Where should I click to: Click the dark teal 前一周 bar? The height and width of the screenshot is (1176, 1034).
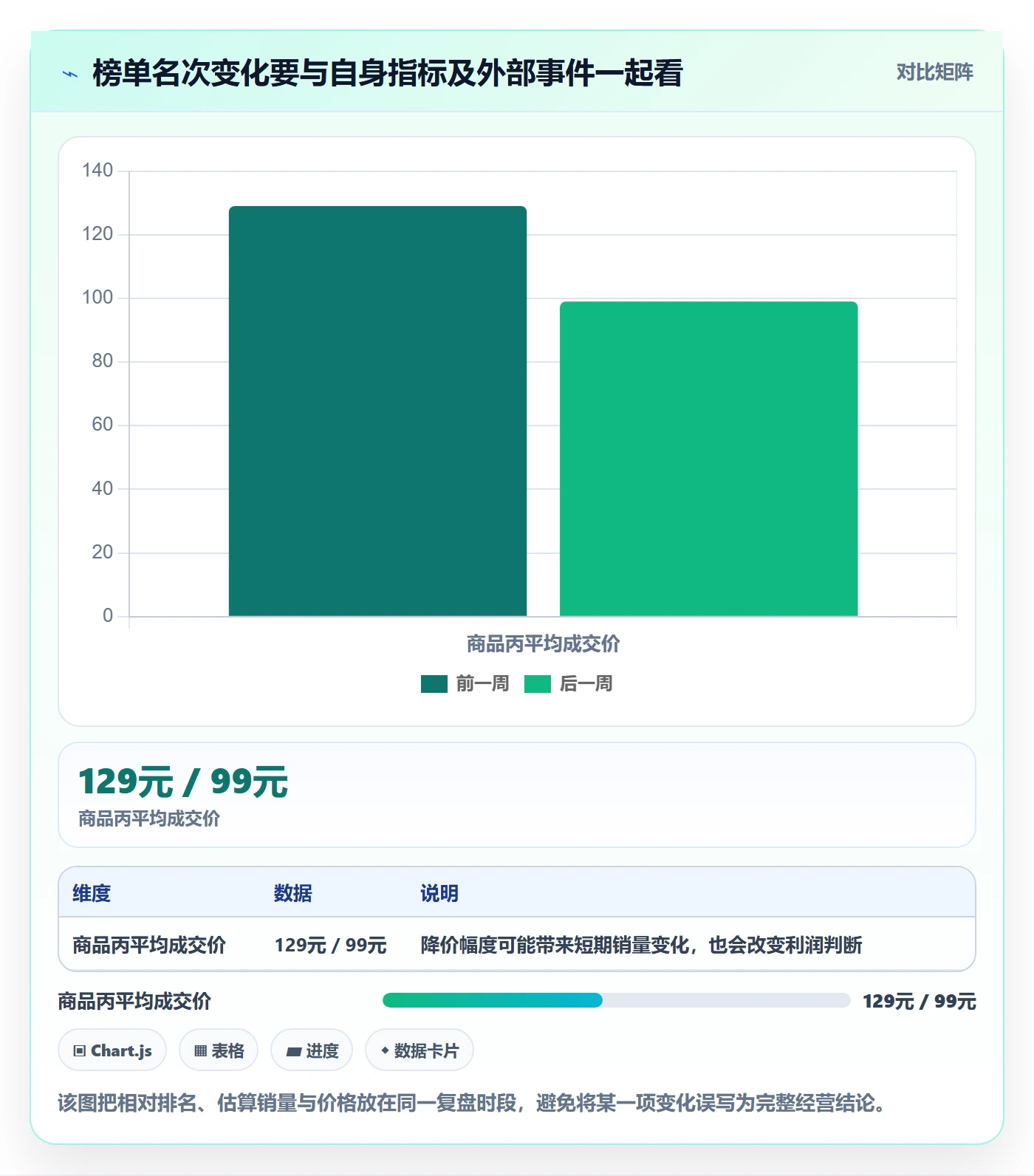pos(377,411)
